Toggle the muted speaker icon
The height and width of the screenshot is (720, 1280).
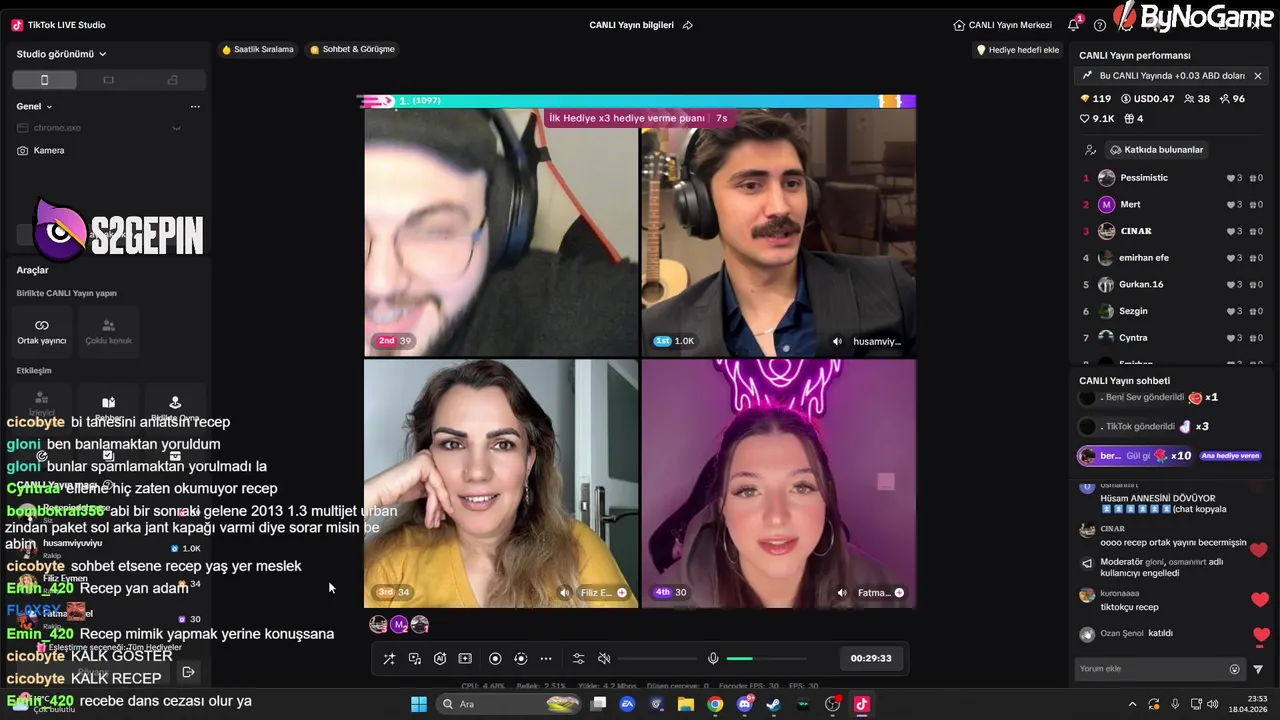click(x=604, y=659)
